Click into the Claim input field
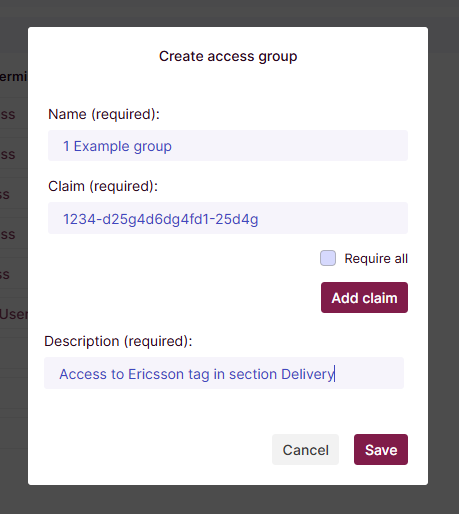This screenshot has height=514, width=459. pyautogui.click(x=228, y=218)
